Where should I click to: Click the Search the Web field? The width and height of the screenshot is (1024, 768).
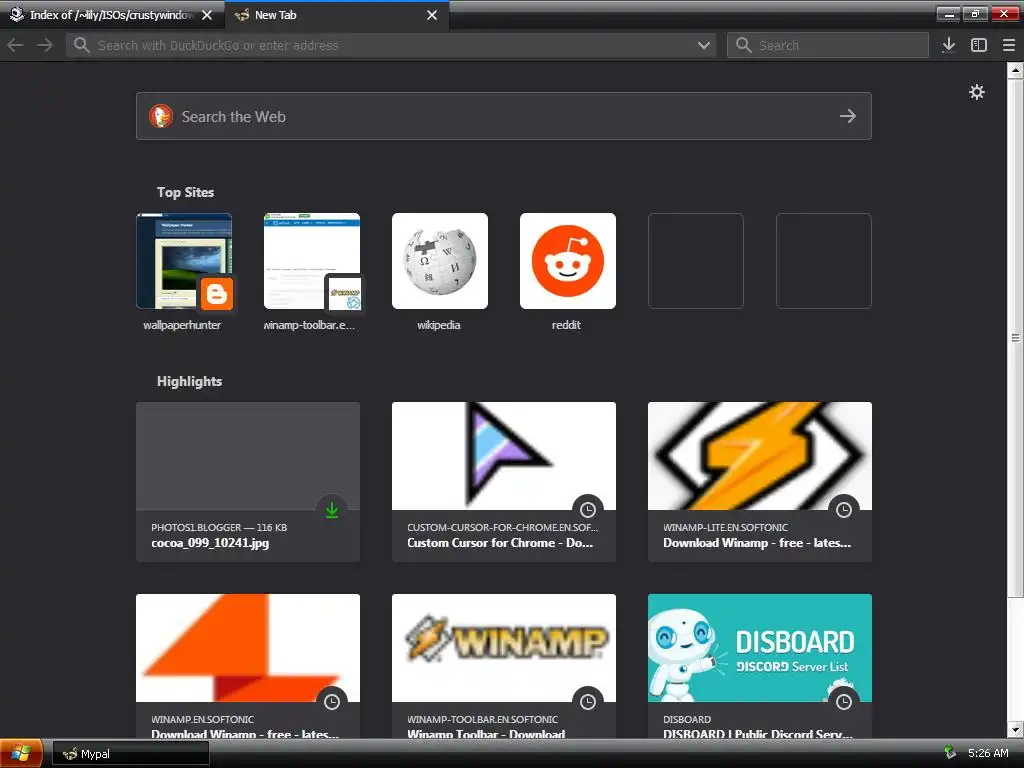(x=504, y=116)
